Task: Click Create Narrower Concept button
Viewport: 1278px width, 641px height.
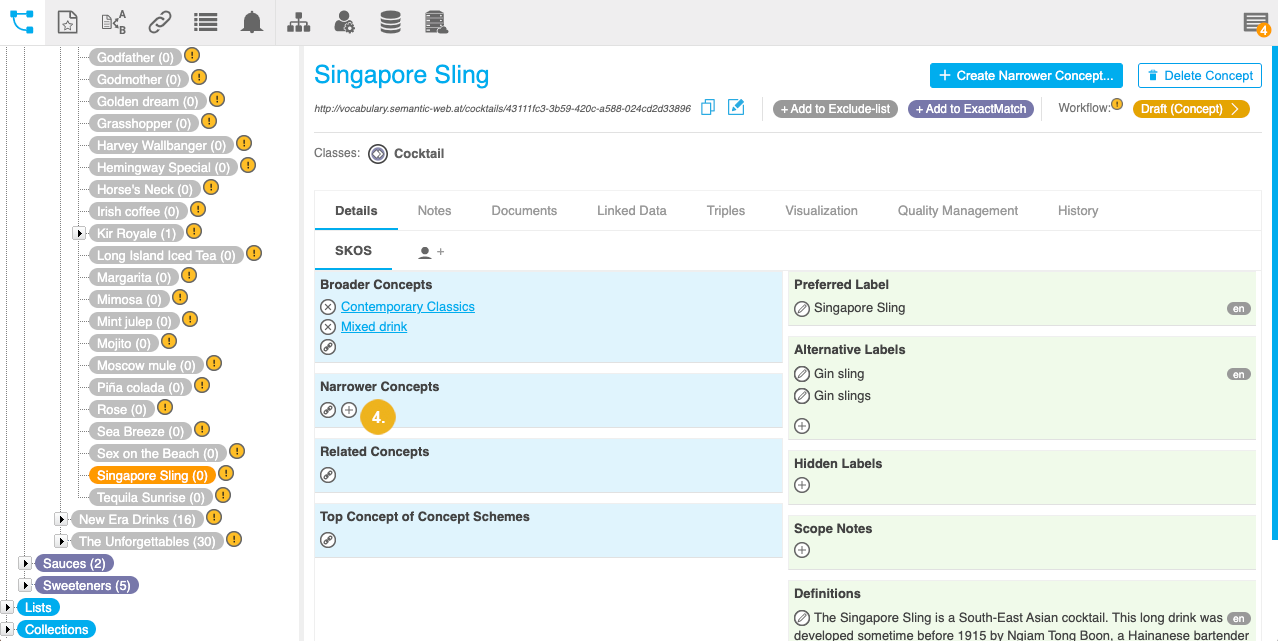Action: click(x=1026, y=75)
